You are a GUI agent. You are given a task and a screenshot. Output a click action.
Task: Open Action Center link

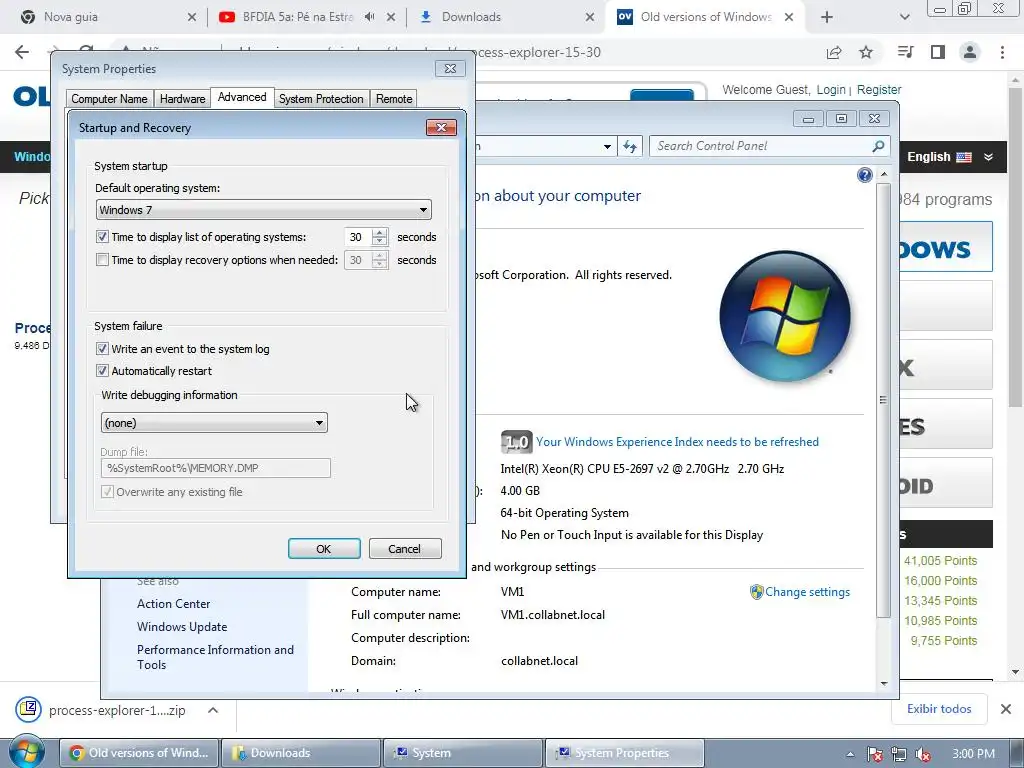tap(174, 604)
